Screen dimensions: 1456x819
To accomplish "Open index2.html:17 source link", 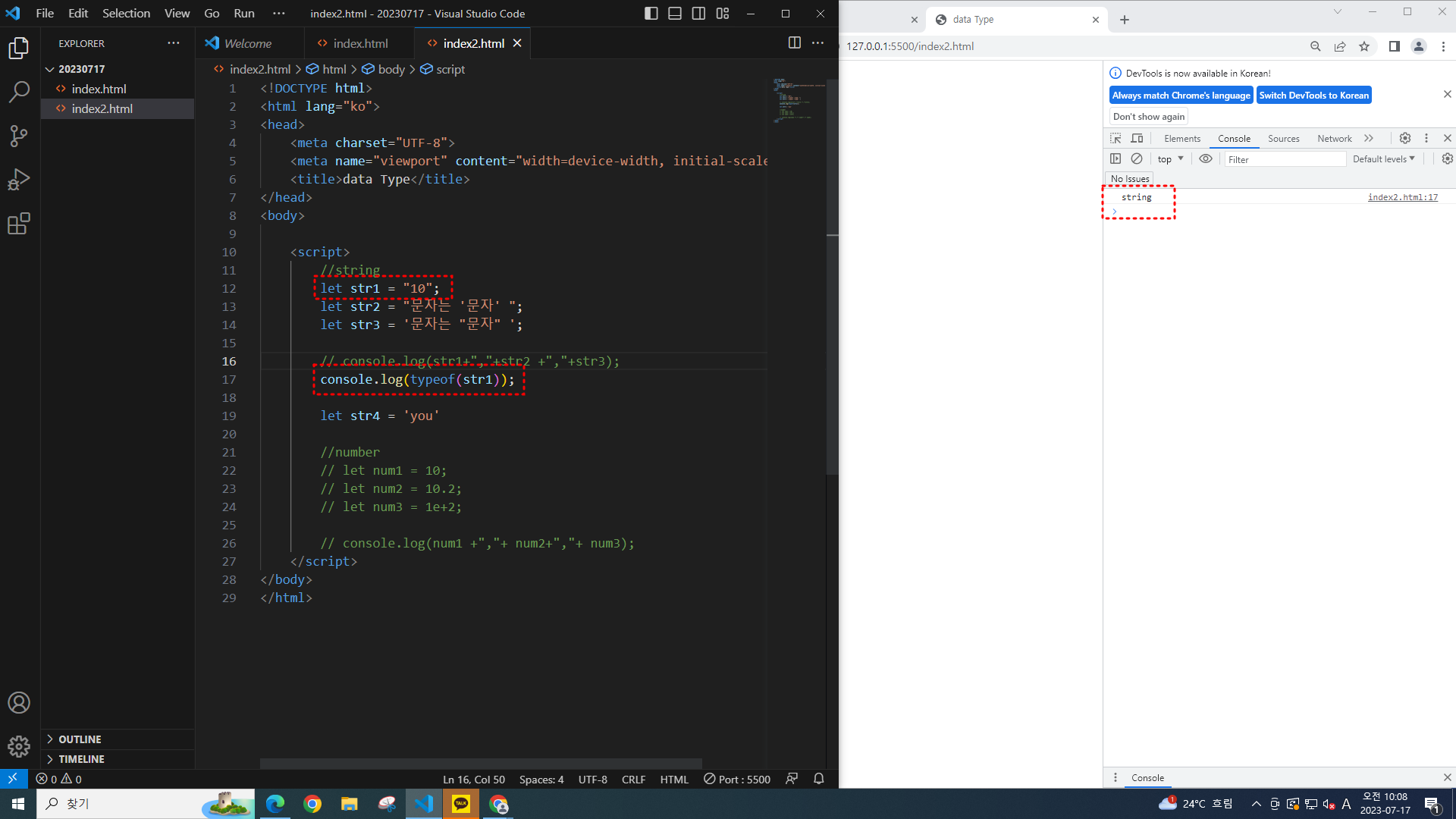I will pyautogui.click(x=1402, y=197).
